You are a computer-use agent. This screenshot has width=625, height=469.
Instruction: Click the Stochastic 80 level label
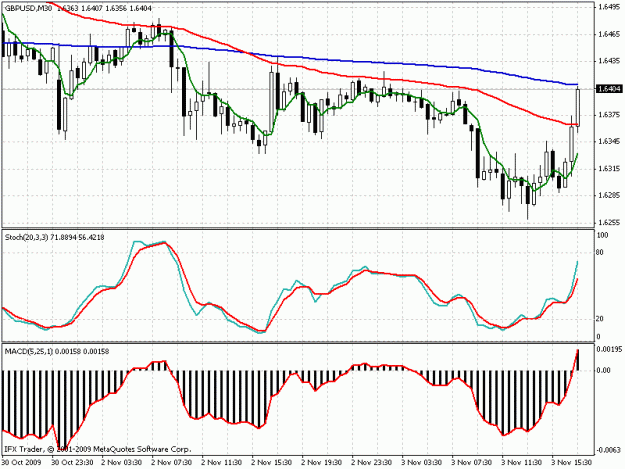tap(600, 252)
